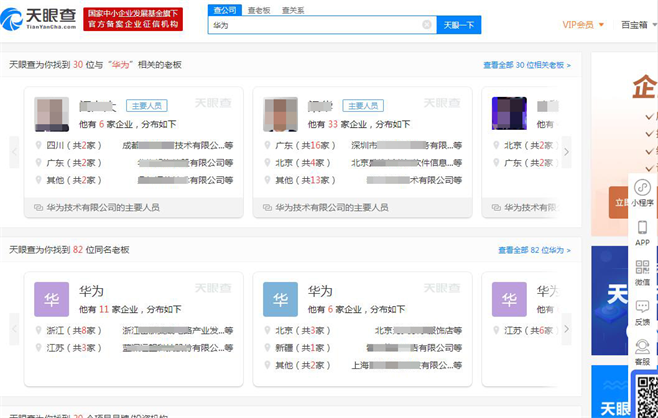Viewport: 658px width, 418px height.
Task: Open 查看全部 30 位相关老板 link
Action: tap(526, 65)
